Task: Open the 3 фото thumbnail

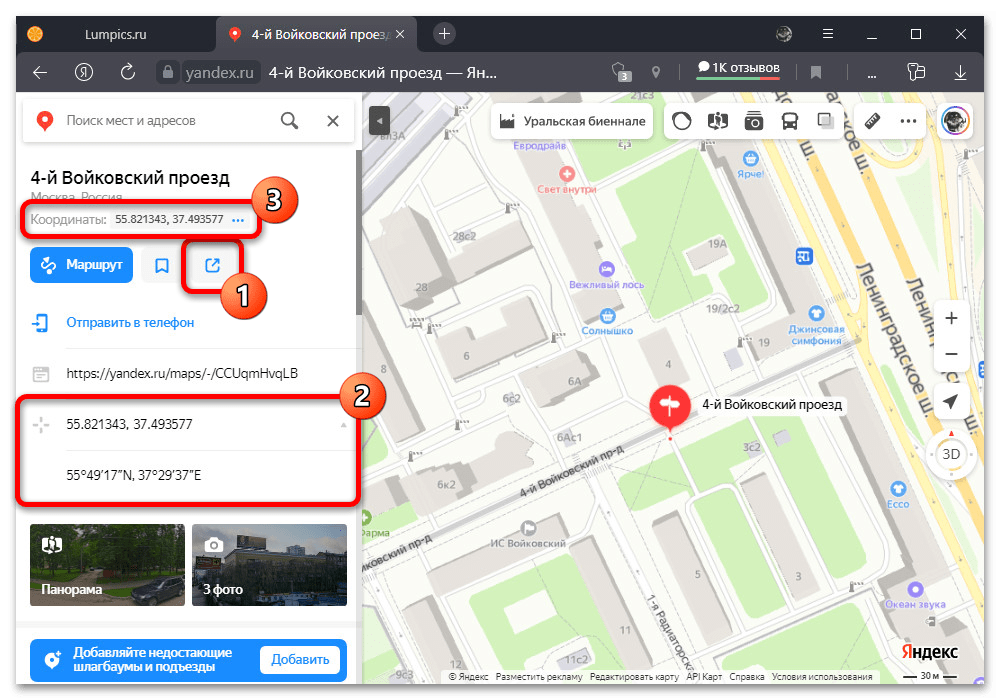Action: [269, 565]
